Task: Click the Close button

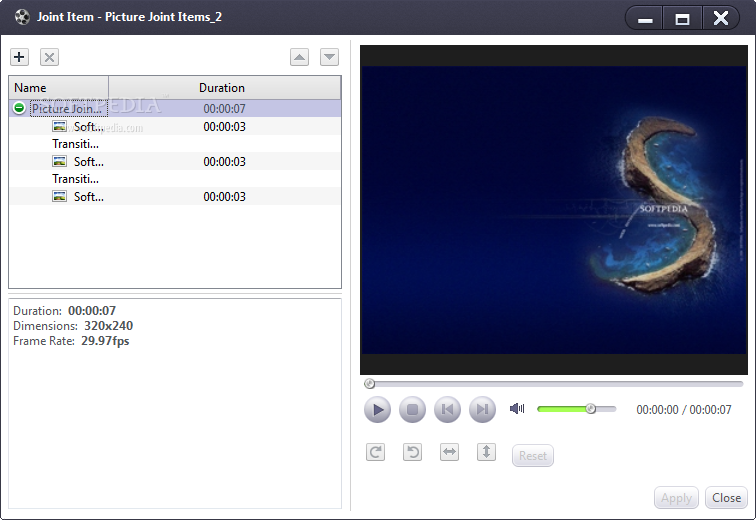Action: click(727, 498)
